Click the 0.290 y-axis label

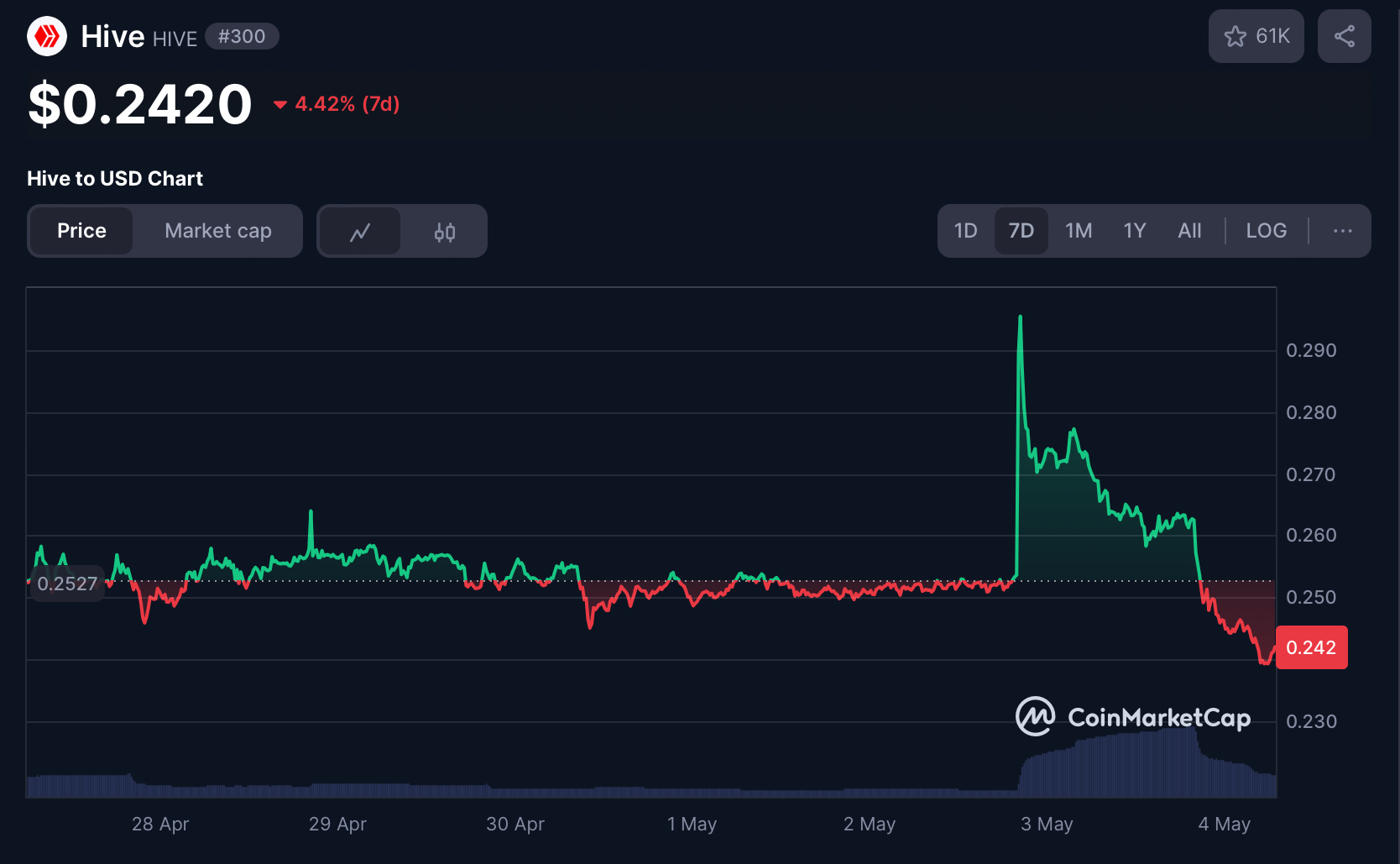coord(1311,350)
